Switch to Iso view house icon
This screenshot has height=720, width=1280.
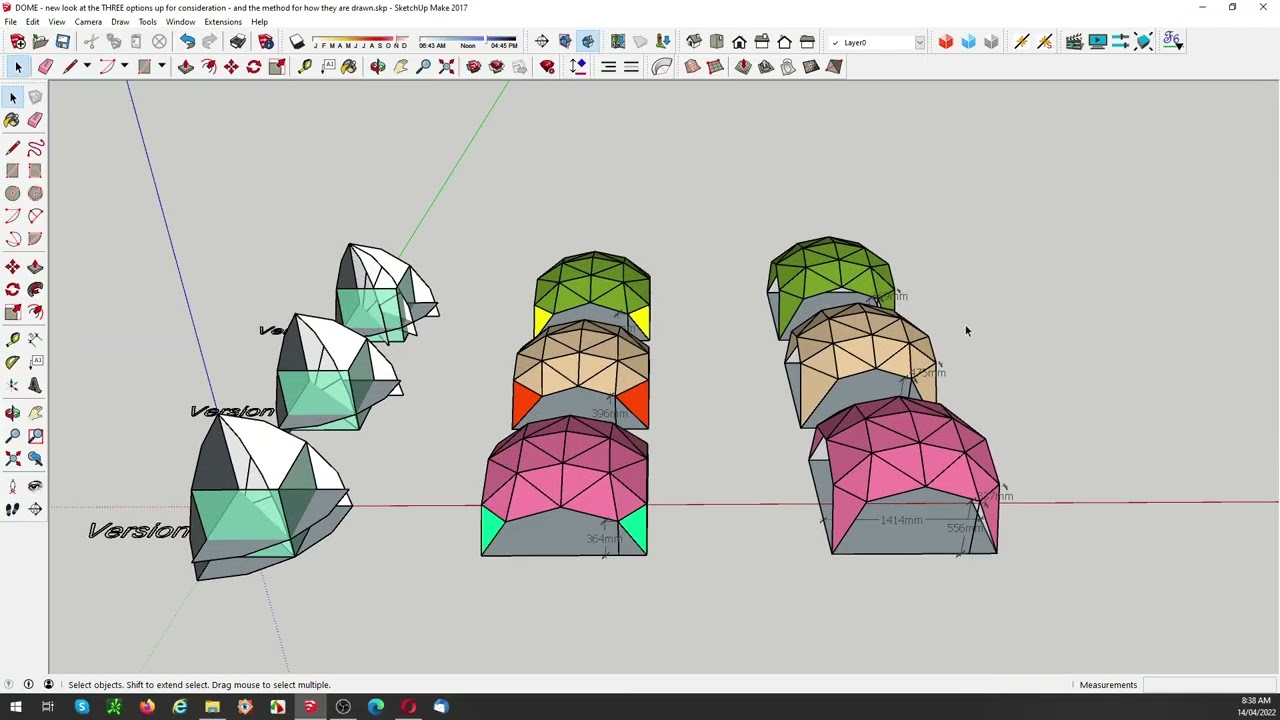pyautogui.click(x=694, y=42)
